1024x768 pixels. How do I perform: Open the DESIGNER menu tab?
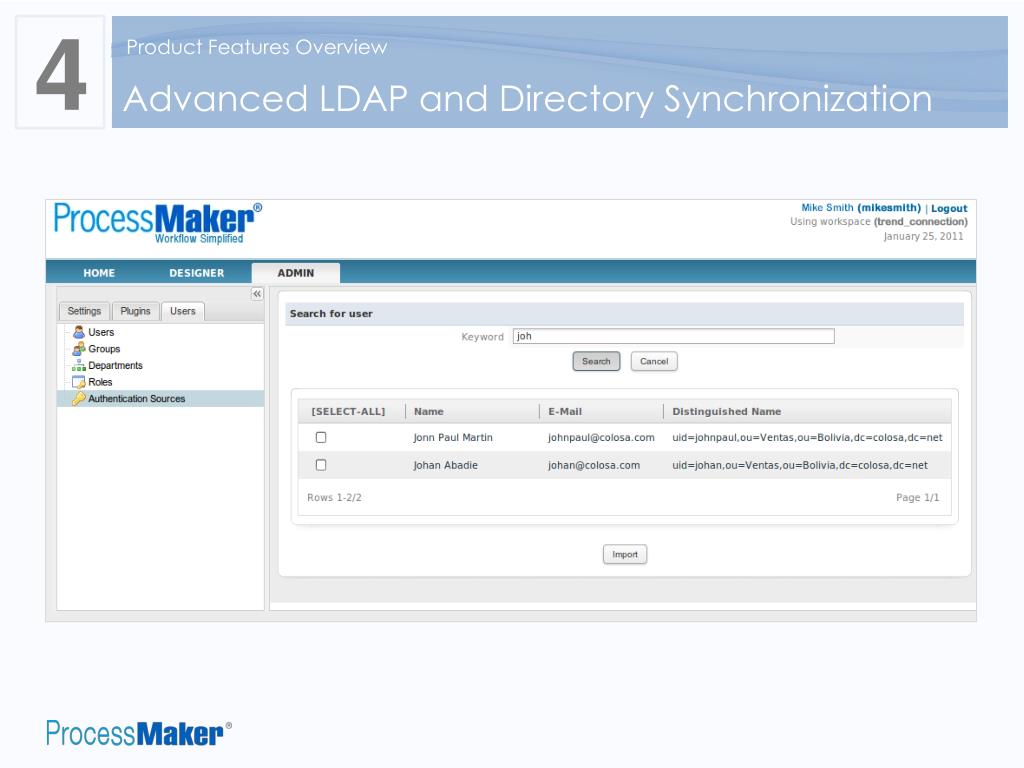click(x=197, y=273)
